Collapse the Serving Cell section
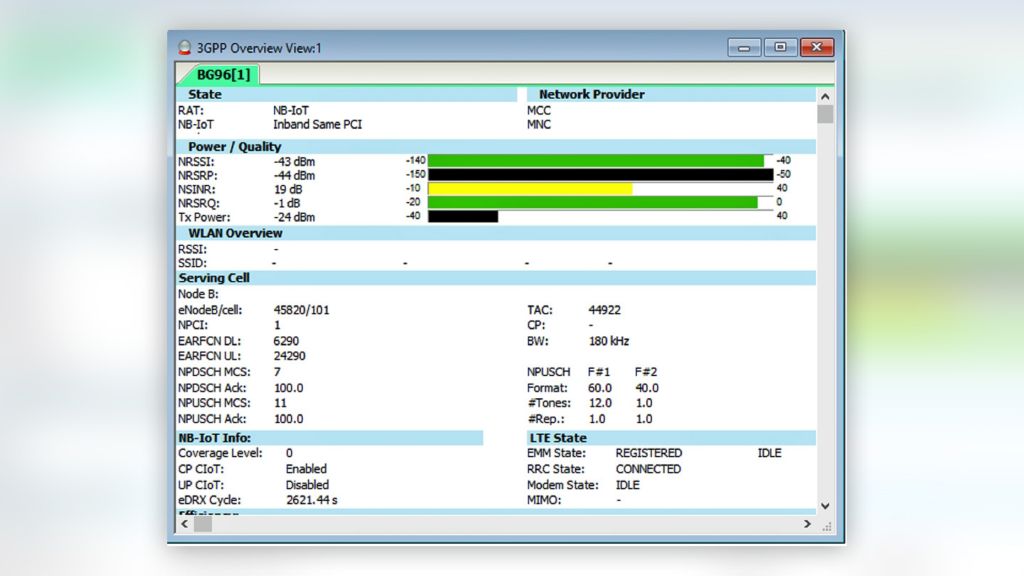The width and height of the screenshot is (1024, 576). point(212,278)
